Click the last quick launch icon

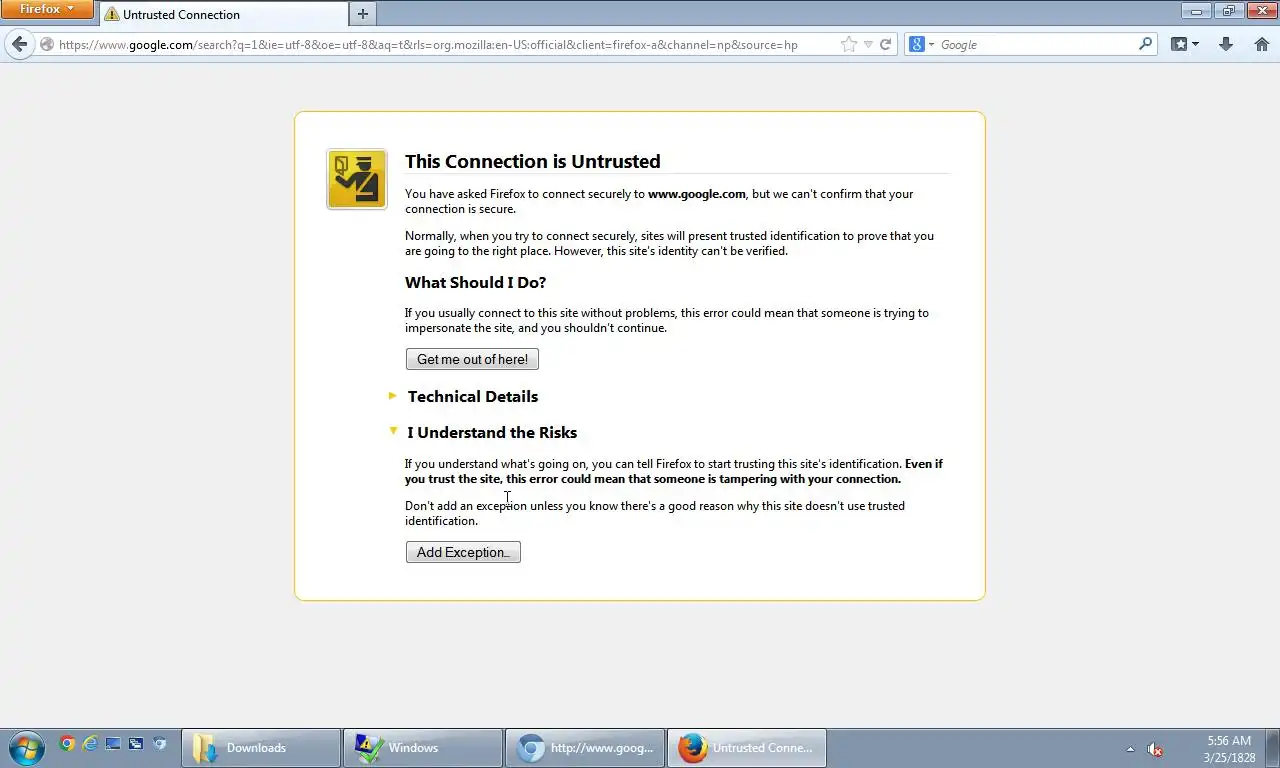click(159, 743)
